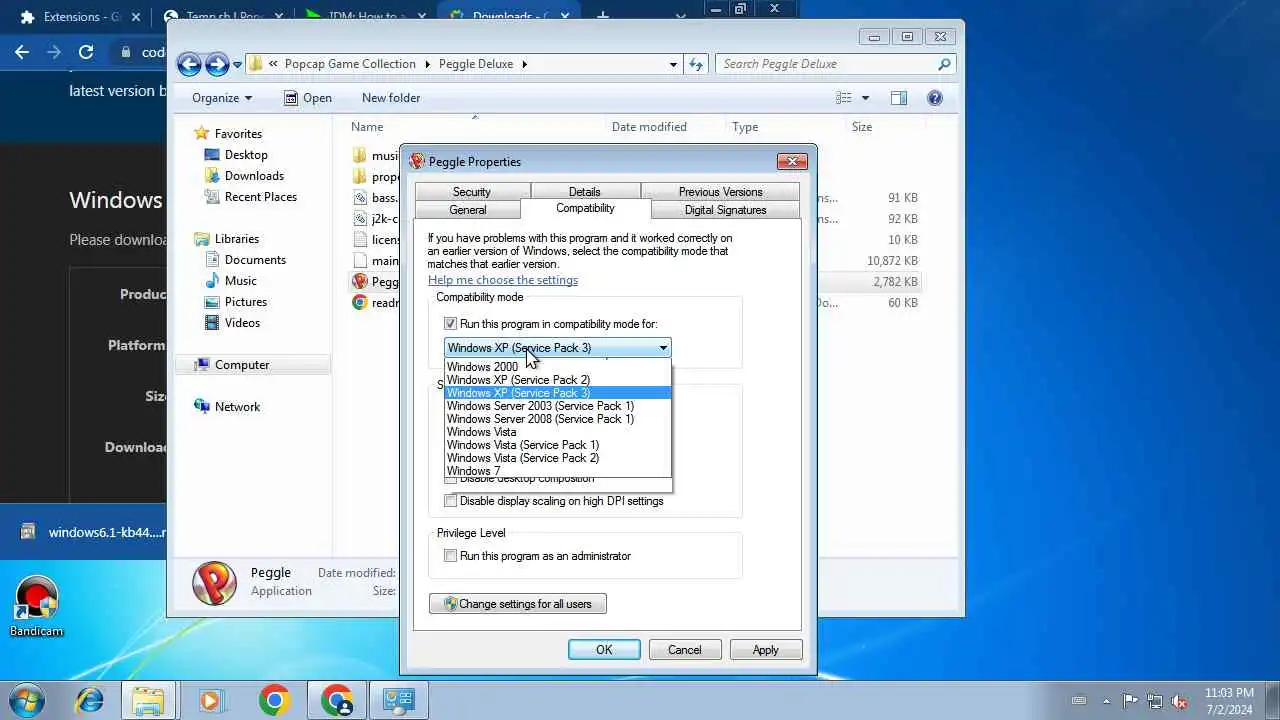Click the Favorites star icon

pyautogui.click(x=201, y=134)
